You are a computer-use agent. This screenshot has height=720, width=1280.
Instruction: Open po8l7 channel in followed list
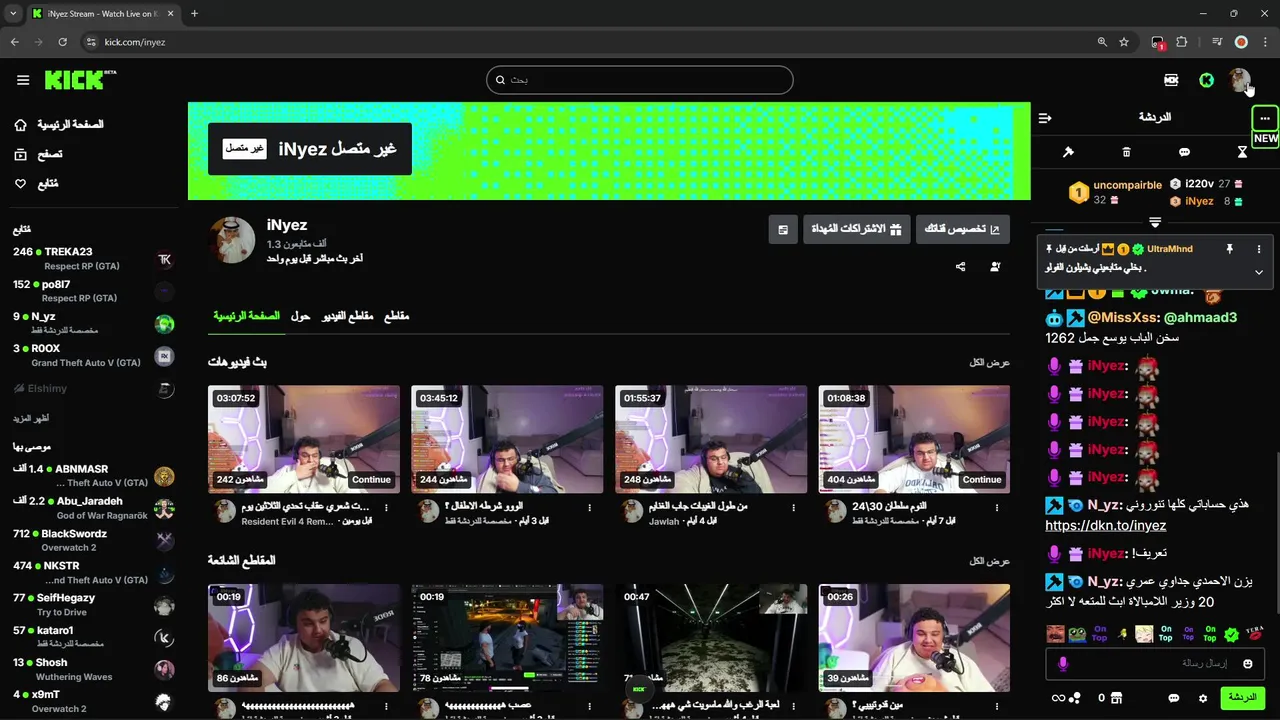point(93,291)
